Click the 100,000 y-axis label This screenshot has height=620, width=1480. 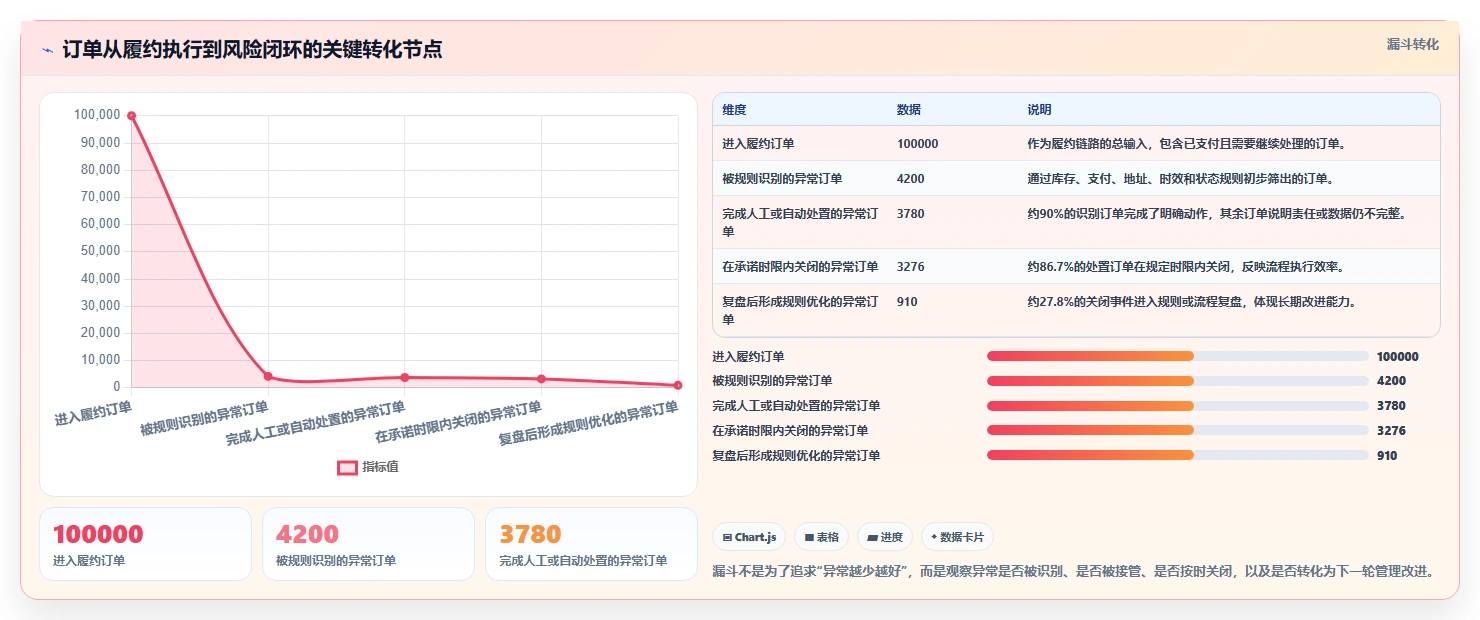97,115
